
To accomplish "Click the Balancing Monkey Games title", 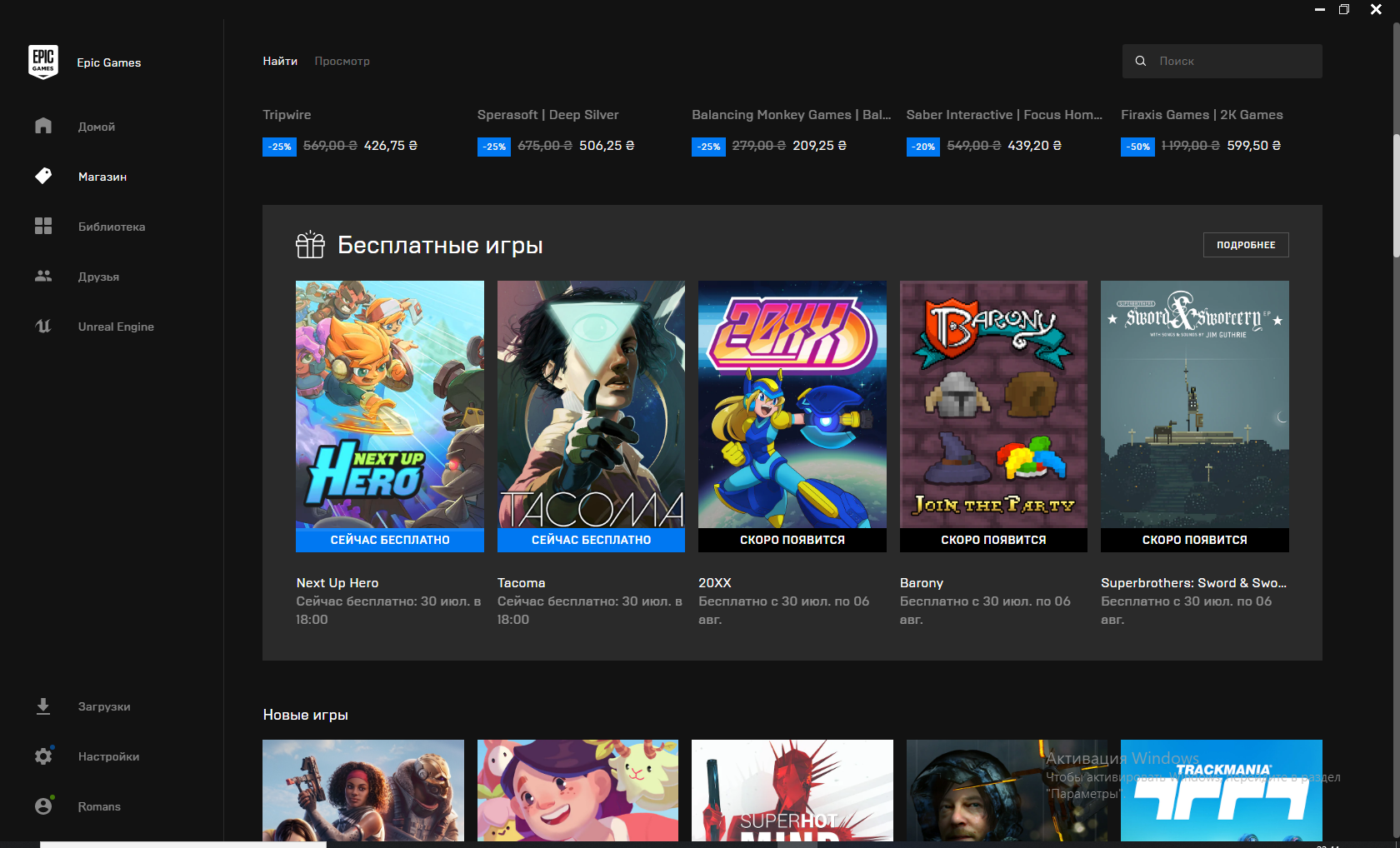I will point(792,115).
